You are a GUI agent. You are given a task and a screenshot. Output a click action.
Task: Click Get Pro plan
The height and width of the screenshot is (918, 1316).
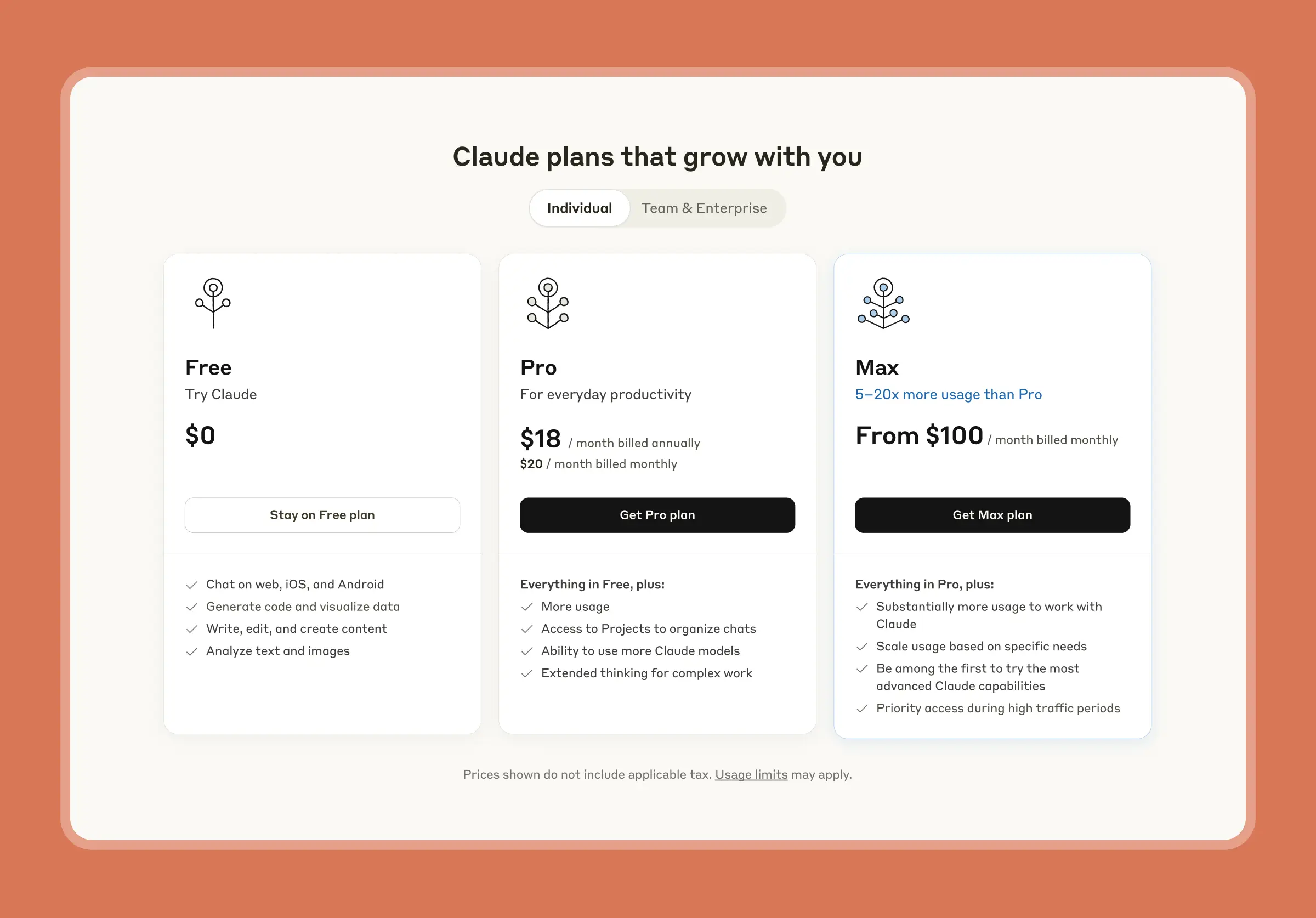tap(657, 515)
